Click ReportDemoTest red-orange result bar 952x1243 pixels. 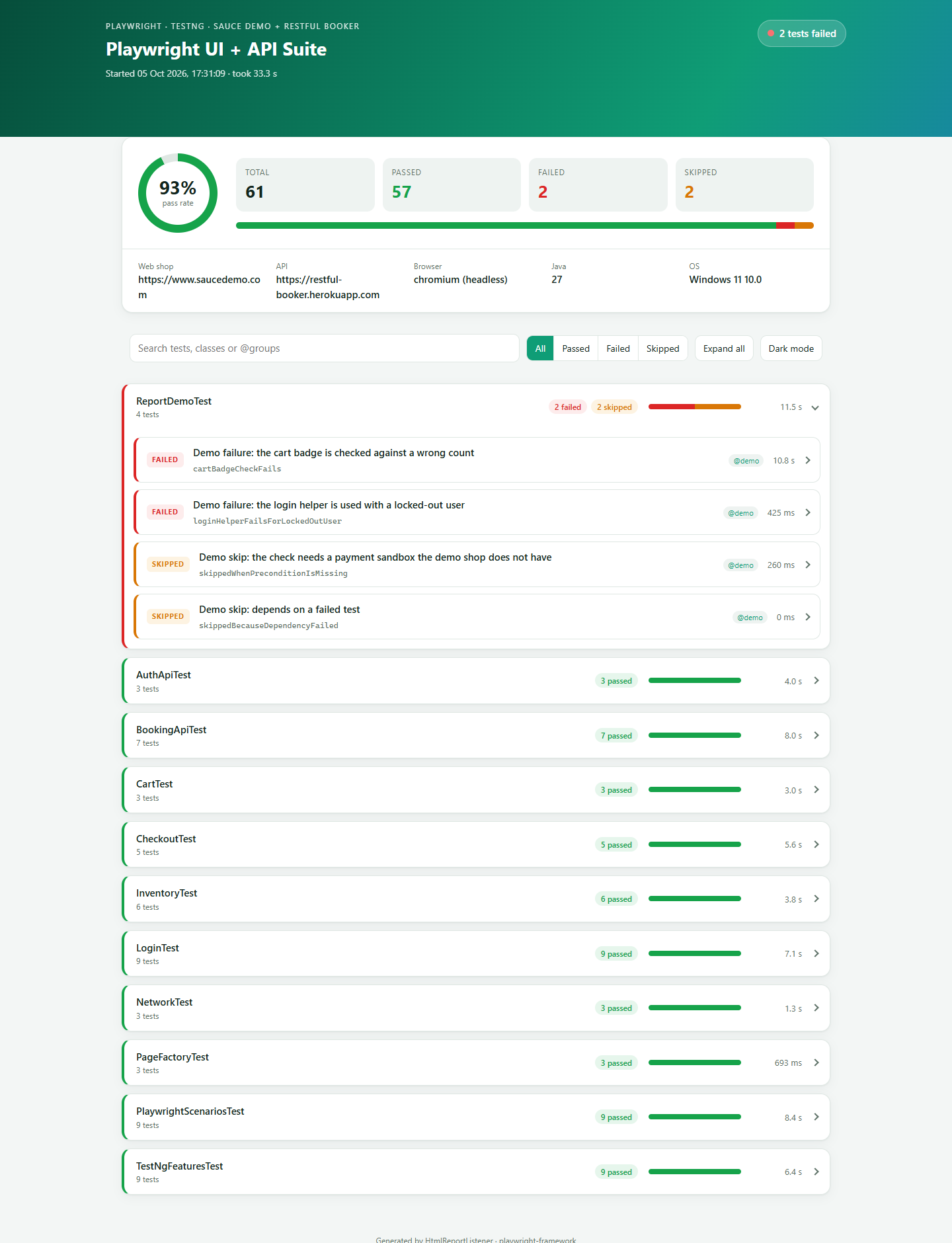point(694,407)
